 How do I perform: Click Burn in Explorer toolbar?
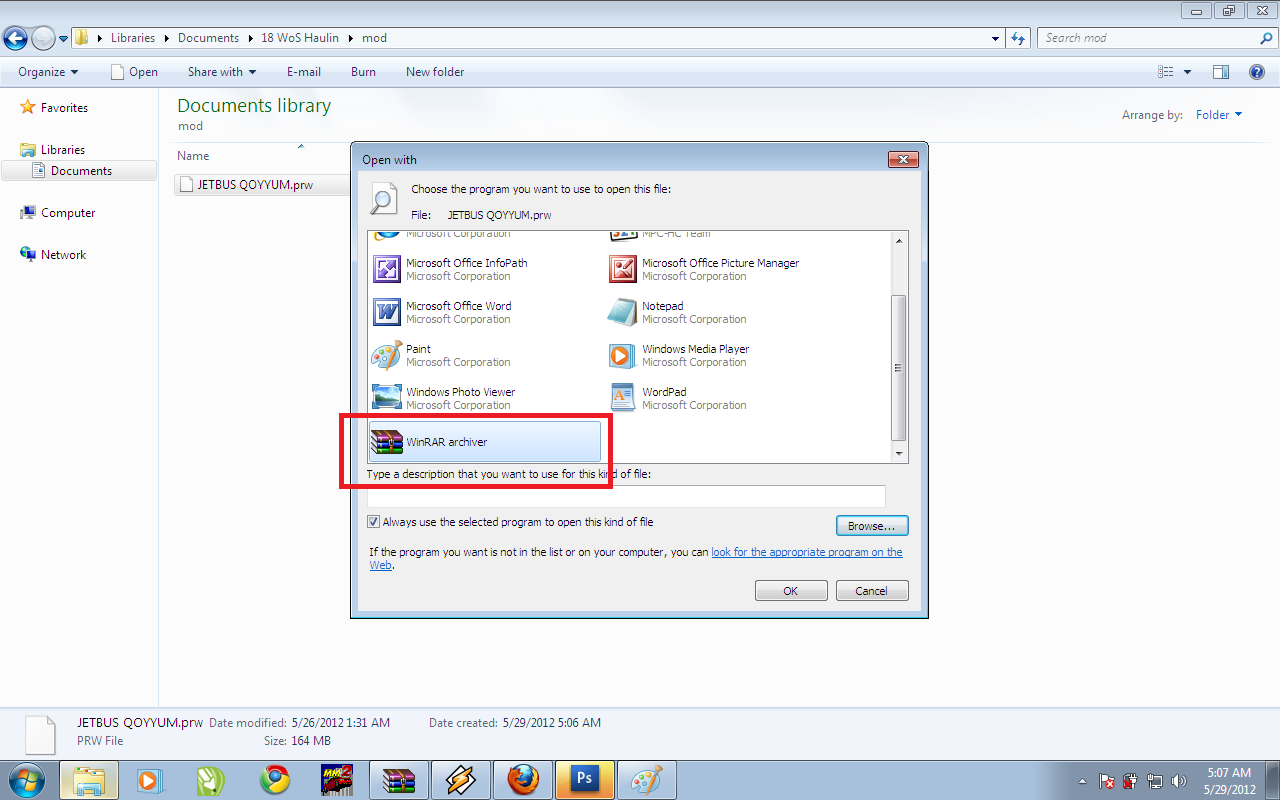[364, 72]
